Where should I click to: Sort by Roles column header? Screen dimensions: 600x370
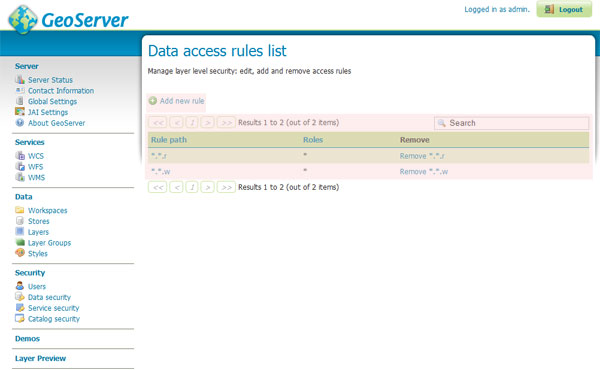(x=313, y=140)
